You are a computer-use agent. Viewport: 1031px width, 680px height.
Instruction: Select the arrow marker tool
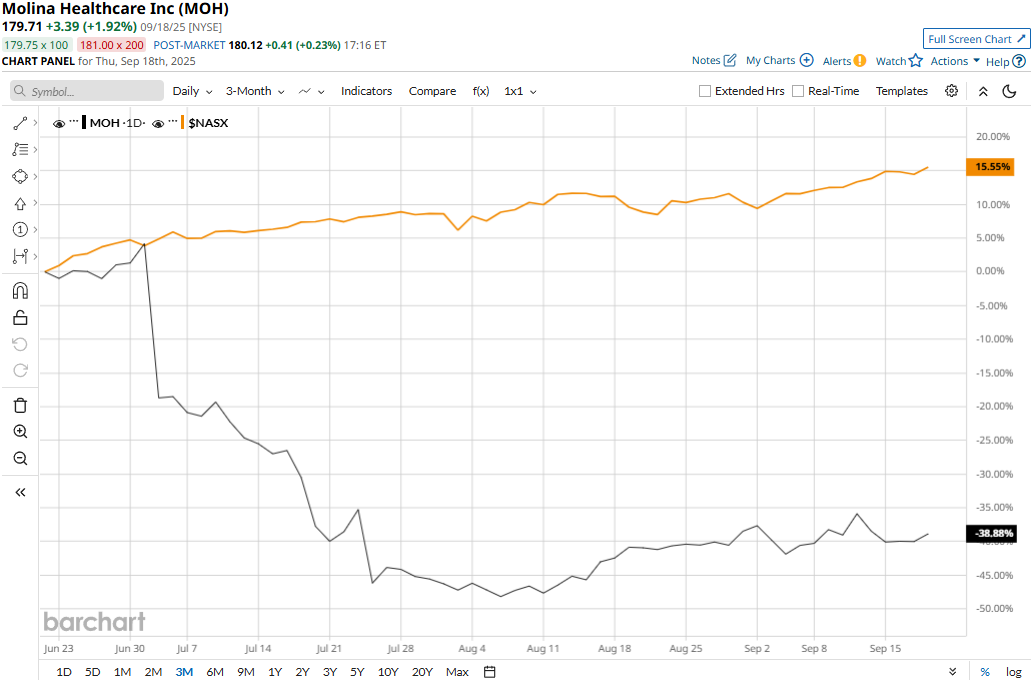click(20, 203)
